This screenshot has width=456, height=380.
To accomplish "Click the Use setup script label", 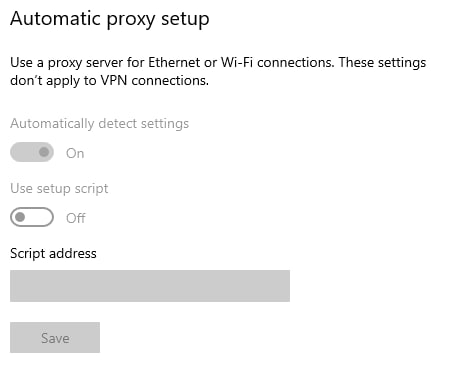I will coord(59,189).
